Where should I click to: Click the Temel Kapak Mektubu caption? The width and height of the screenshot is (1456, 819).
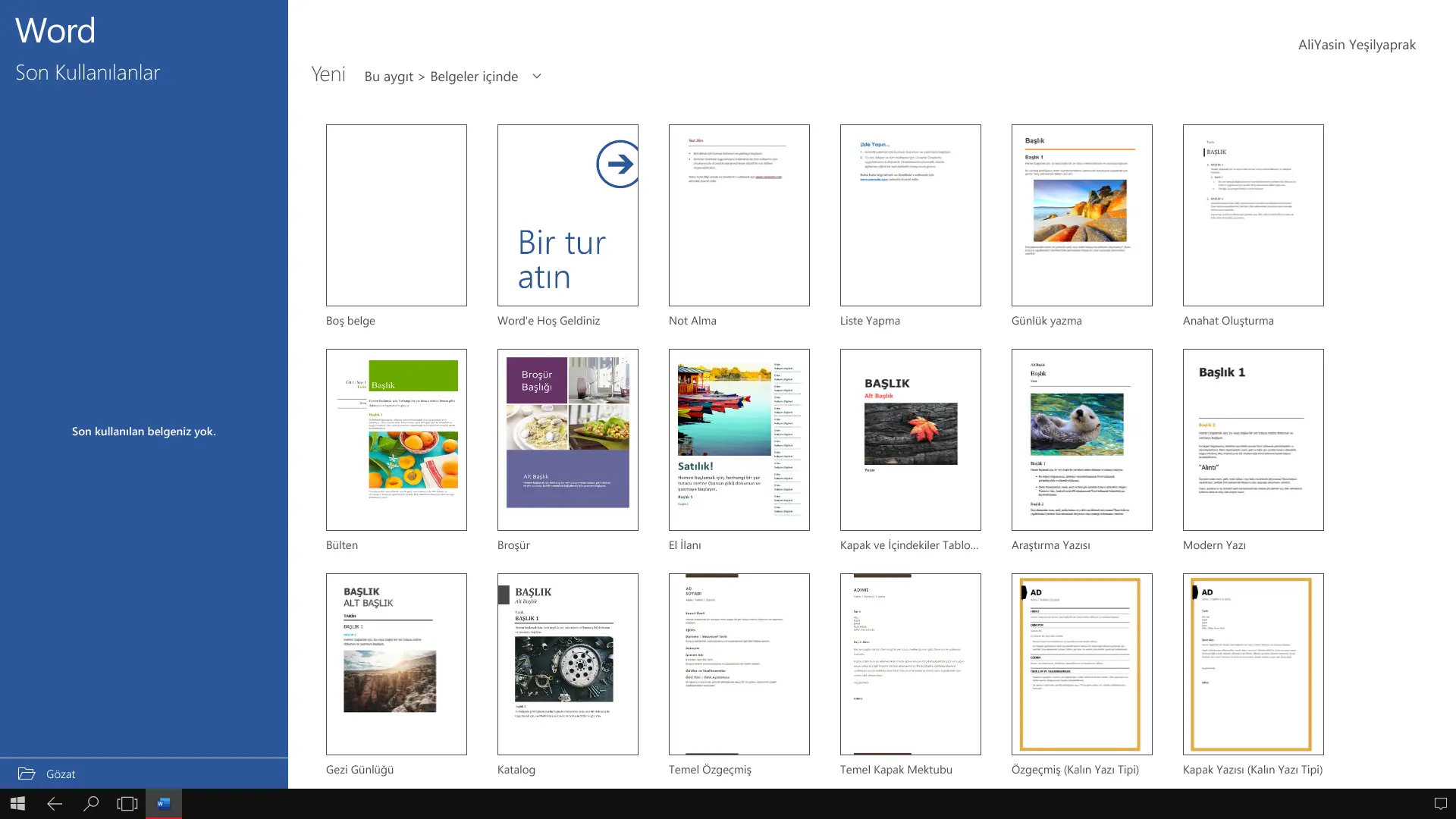pos(896,770)
